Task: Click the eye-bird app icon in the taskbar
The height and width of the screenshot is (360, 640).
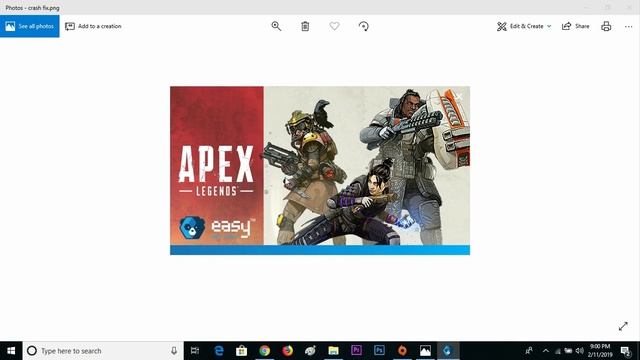Action: pos(311,351)
